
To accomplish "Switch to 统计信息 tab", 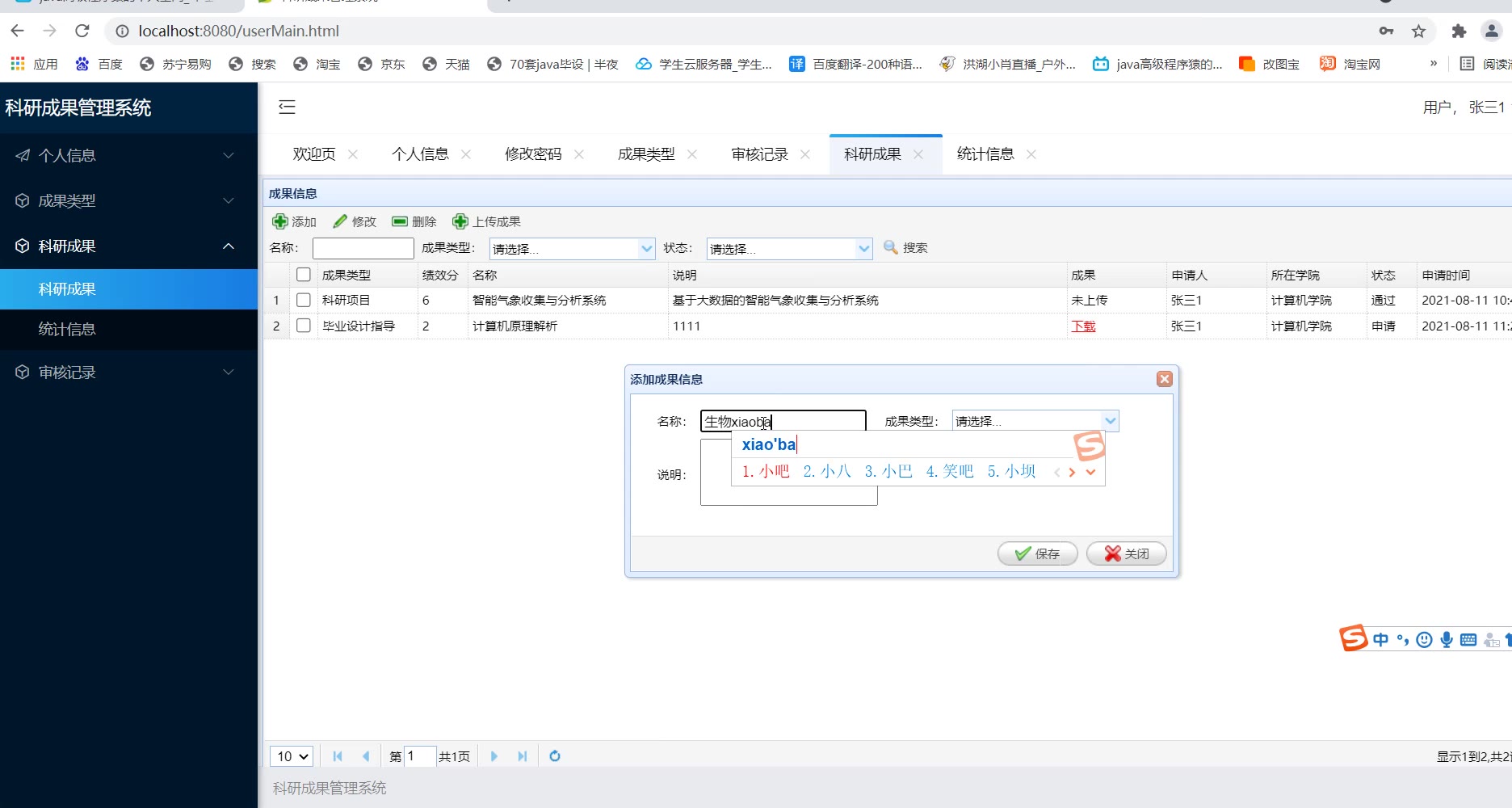I will tap(985, 154).
